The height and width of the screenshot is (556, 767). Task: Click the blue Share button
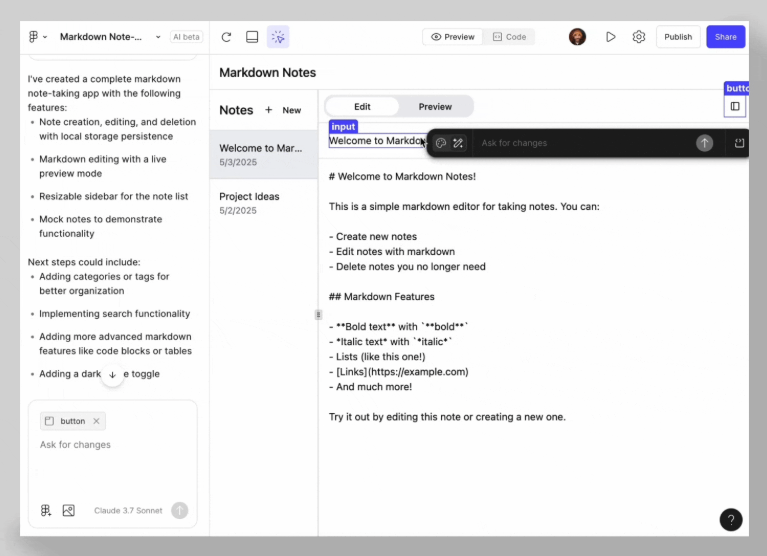pyautogui.click(x=725, y=37)
